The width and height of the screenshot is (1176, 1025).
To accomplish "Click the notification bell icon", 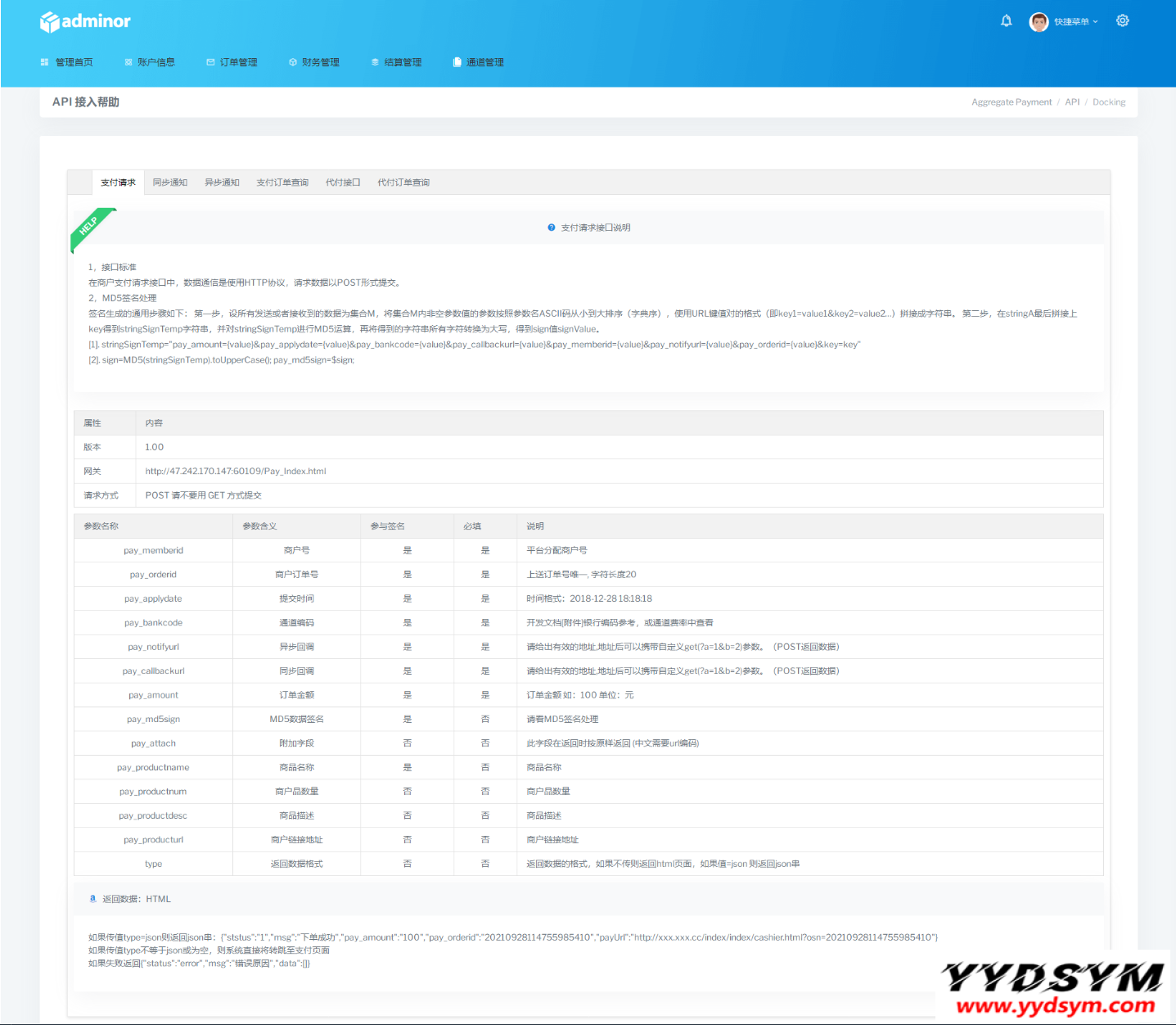I will coord(1006,21).
